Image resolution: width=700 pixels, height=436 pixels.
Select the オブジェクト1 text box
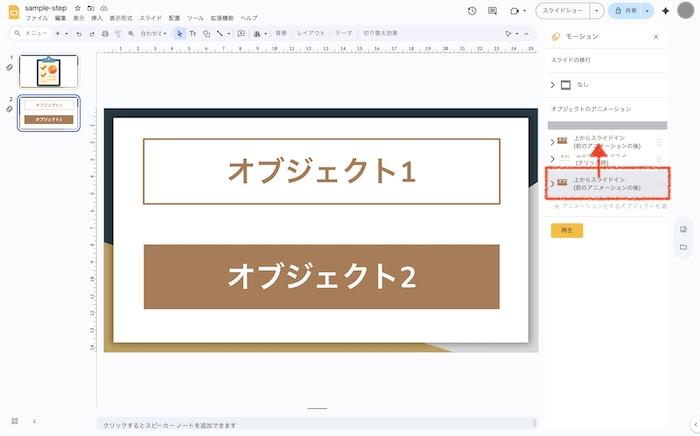tap(321, 171)
